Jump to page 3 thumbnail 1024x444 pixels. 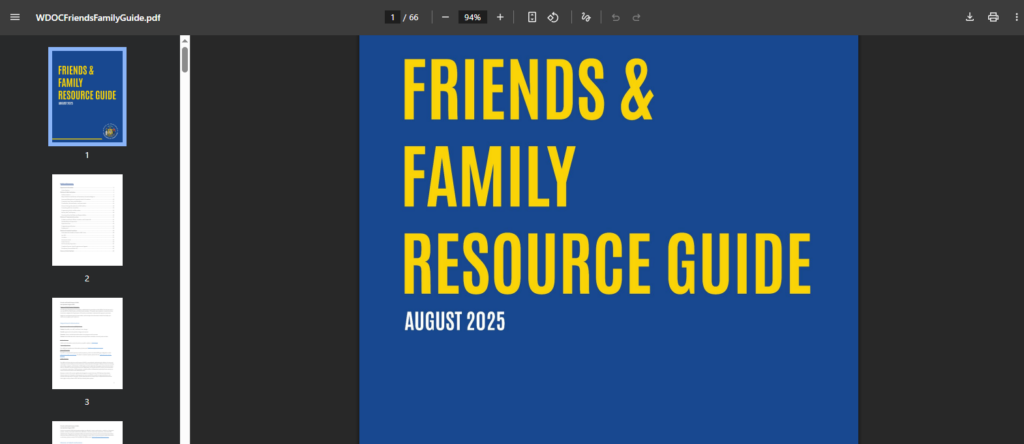click(87, 343)
